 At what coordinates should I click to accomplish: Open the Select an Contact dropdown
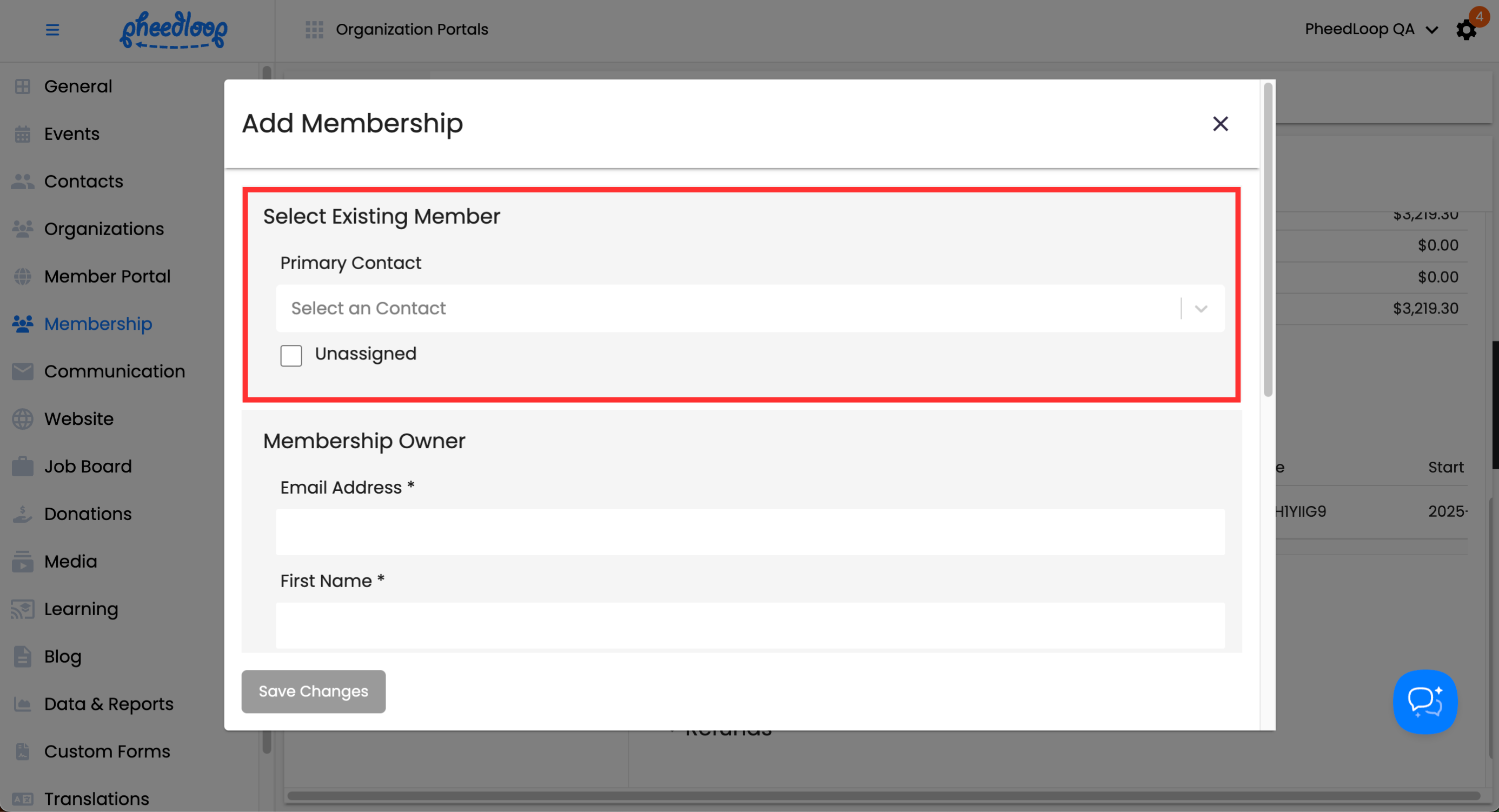pyautogui.click(x=727, y=308)
